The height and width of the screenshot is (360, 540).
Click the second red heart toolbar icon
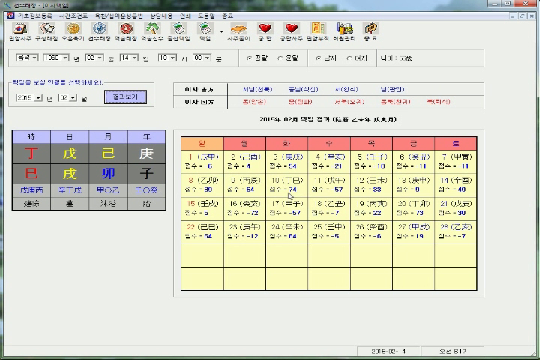click(291, 28)
